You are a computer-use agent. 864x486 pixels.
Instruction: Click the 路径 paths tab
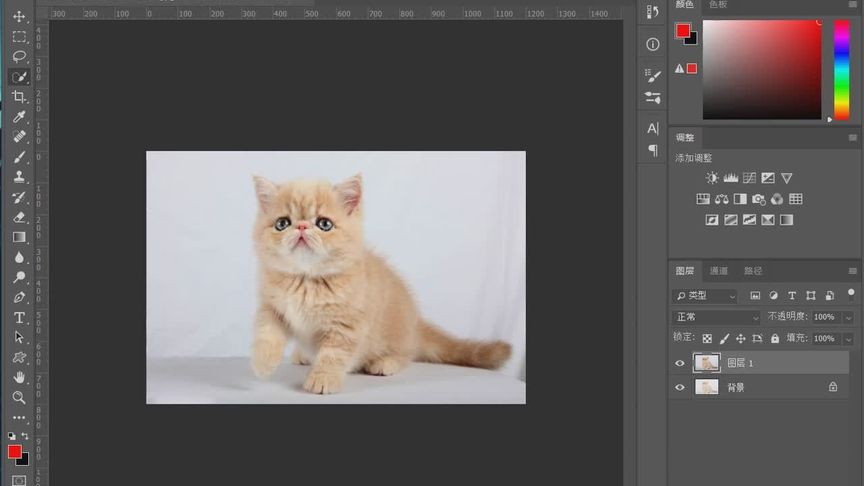(752, 271)
